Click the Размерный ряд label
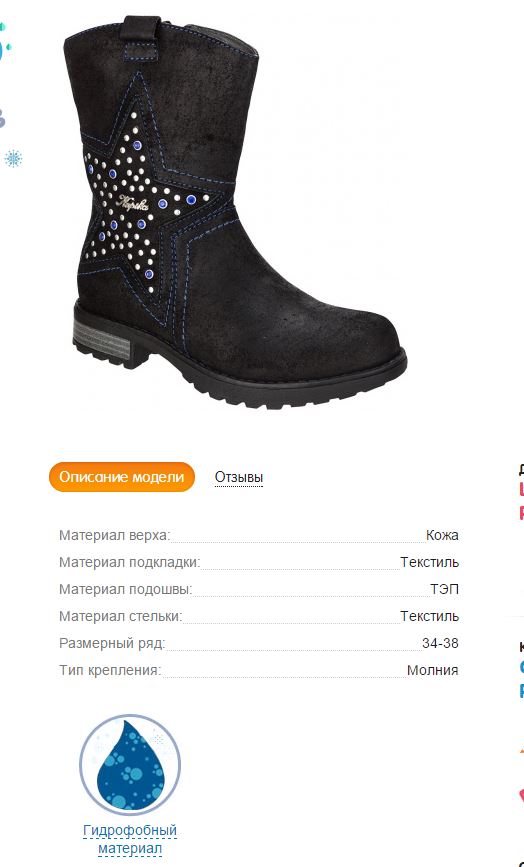The width and height of the screenshot is (524, 867). (112, 643)
